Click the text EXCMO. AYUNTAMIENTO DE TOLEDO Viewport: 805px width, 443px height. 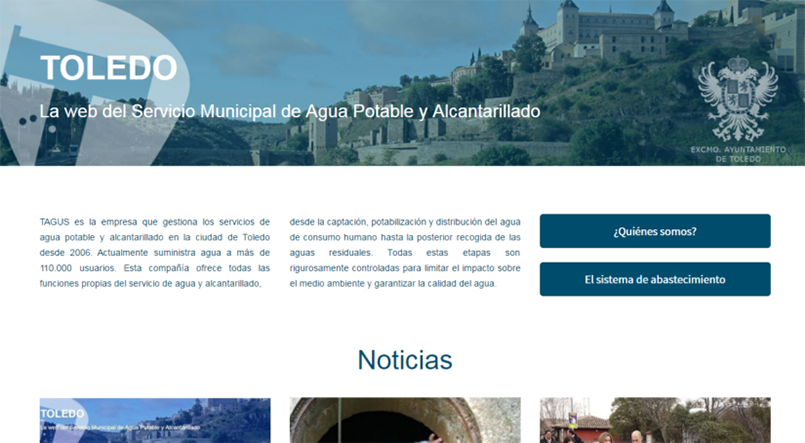(738, 154)
